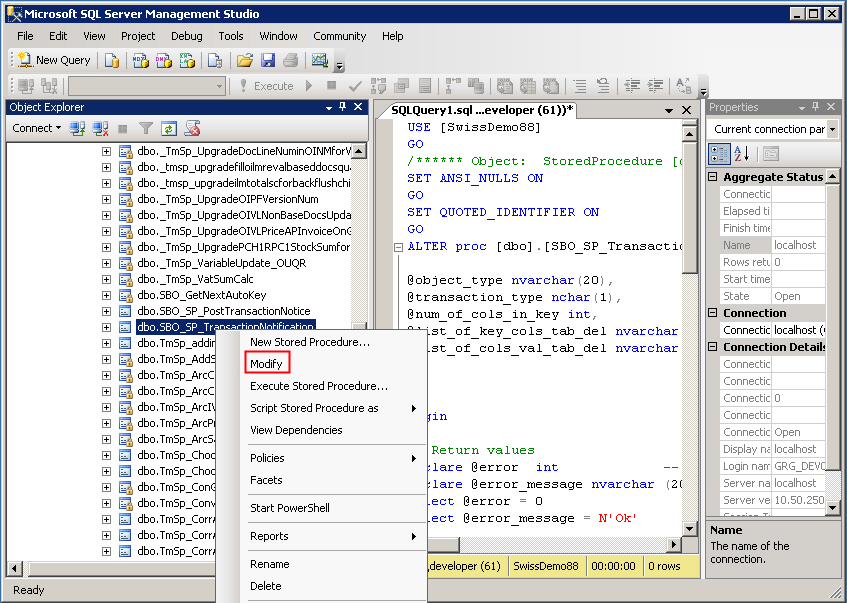Click the Refresh icon in Object Explorer

[x=169, y=129]
